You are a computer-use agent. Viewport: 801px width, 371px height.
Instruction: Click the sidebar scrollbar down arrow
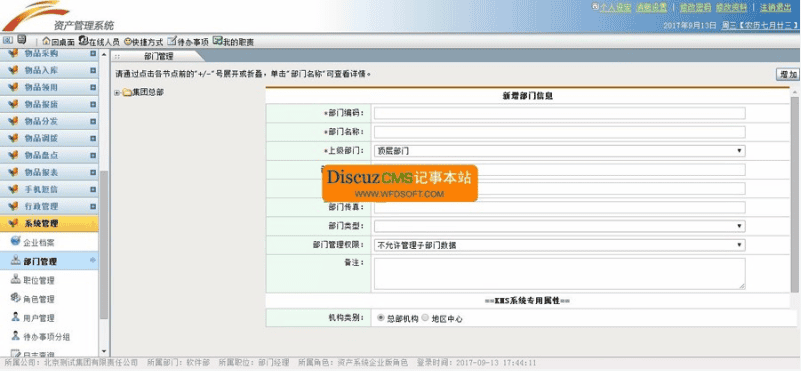[104, 352]
